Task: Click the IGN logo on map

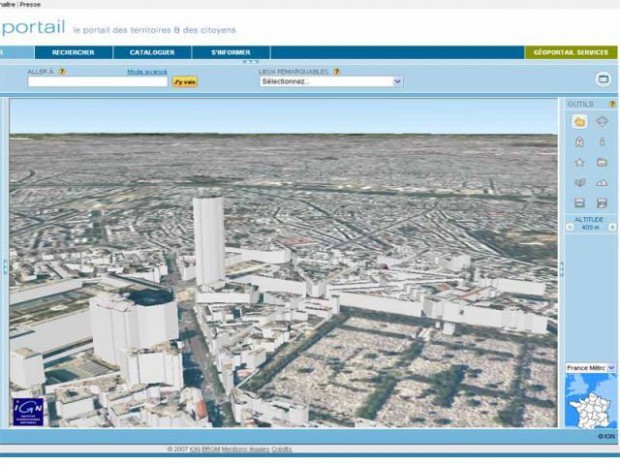Action: (x=28, y=412)
